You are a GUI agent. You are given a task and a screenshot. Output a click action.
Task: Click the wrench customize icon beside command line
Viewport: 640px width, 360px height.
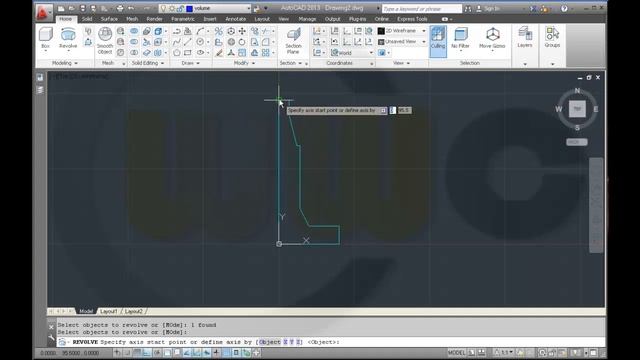tap(51, 338)
